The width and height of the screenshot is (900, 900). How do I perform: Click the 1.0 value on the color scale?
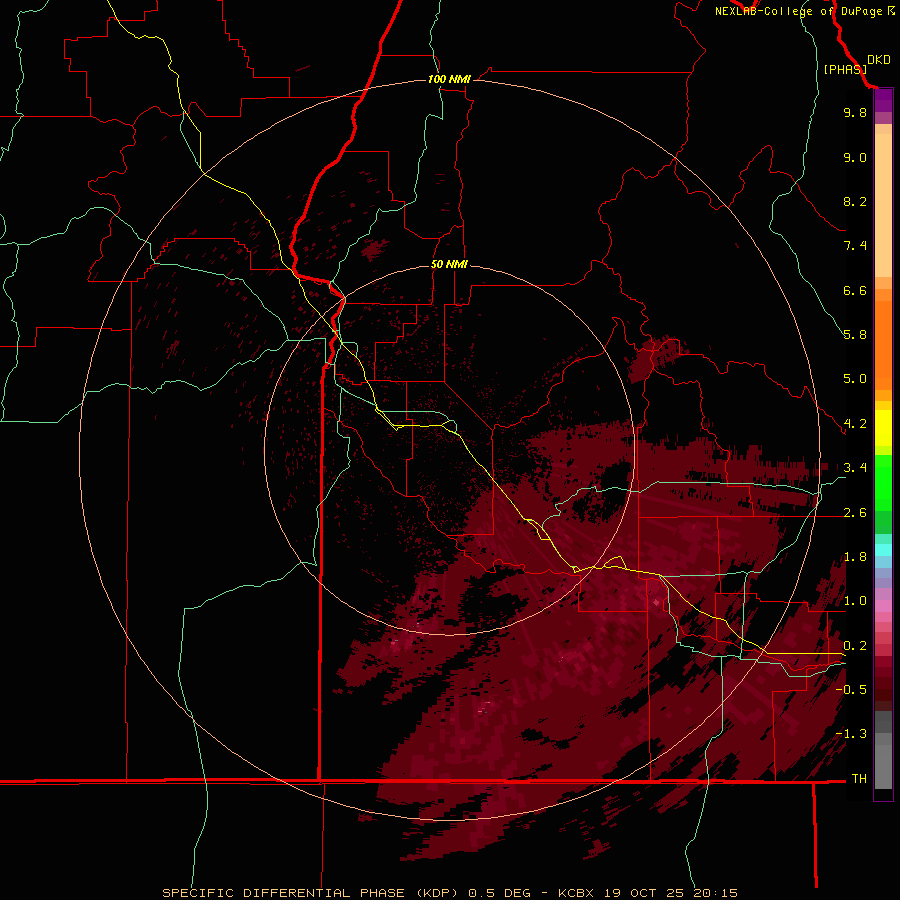pyautogui.click(x=855, y=601)
